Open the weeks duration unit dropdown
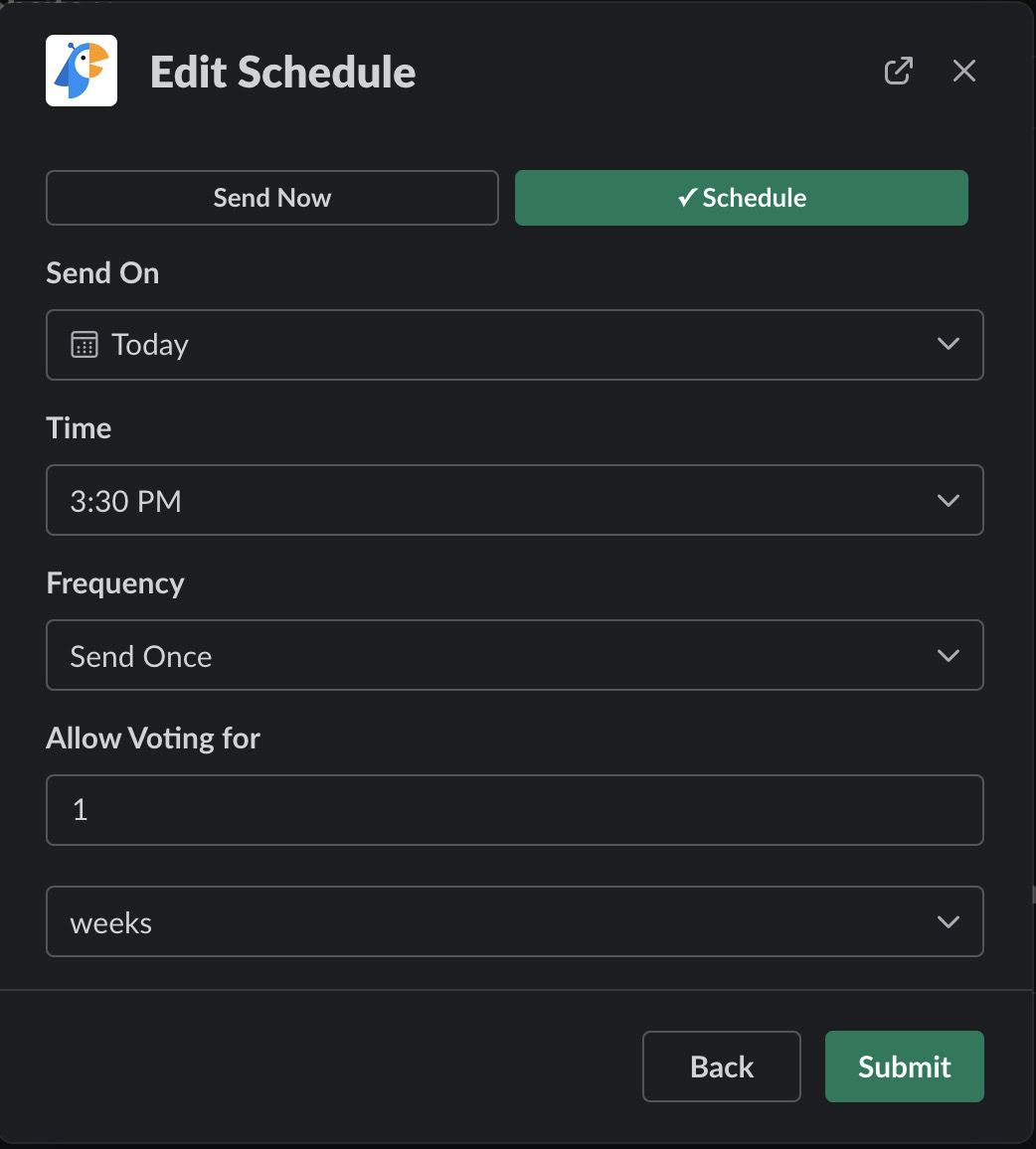The width and height of the screenshot is (1036, 1149). [514, 921]
